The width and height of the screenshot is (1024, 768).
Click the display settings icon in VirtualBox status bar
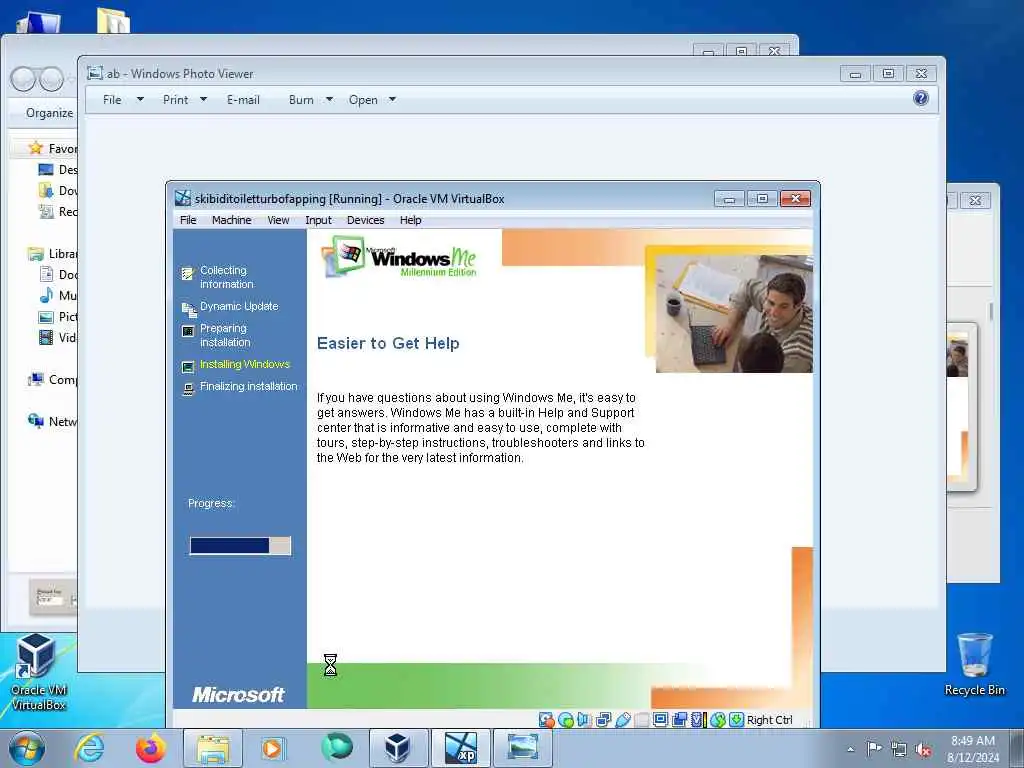(660, 720)
